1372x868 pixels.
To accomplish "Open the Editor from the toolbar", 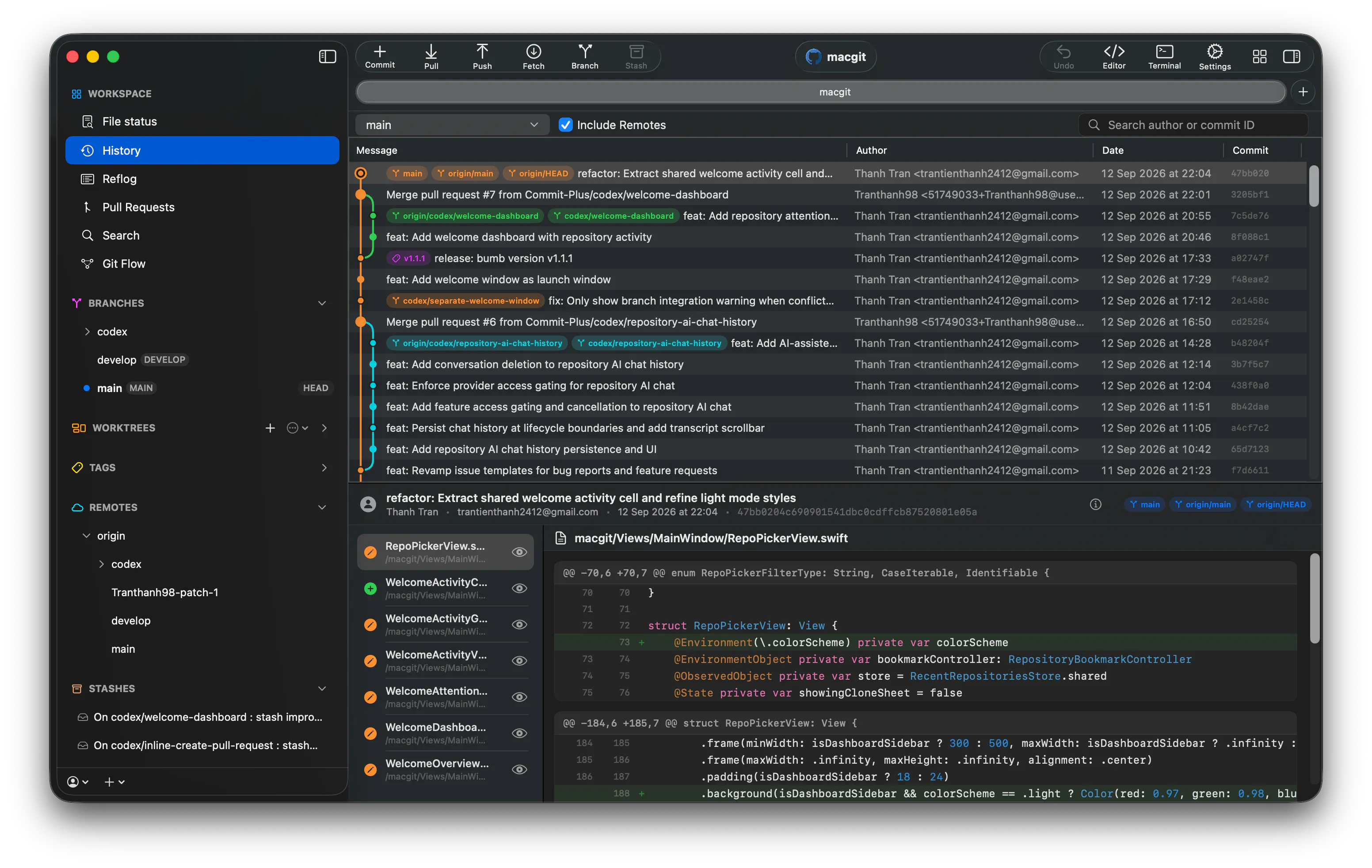I will point(1114,57).
